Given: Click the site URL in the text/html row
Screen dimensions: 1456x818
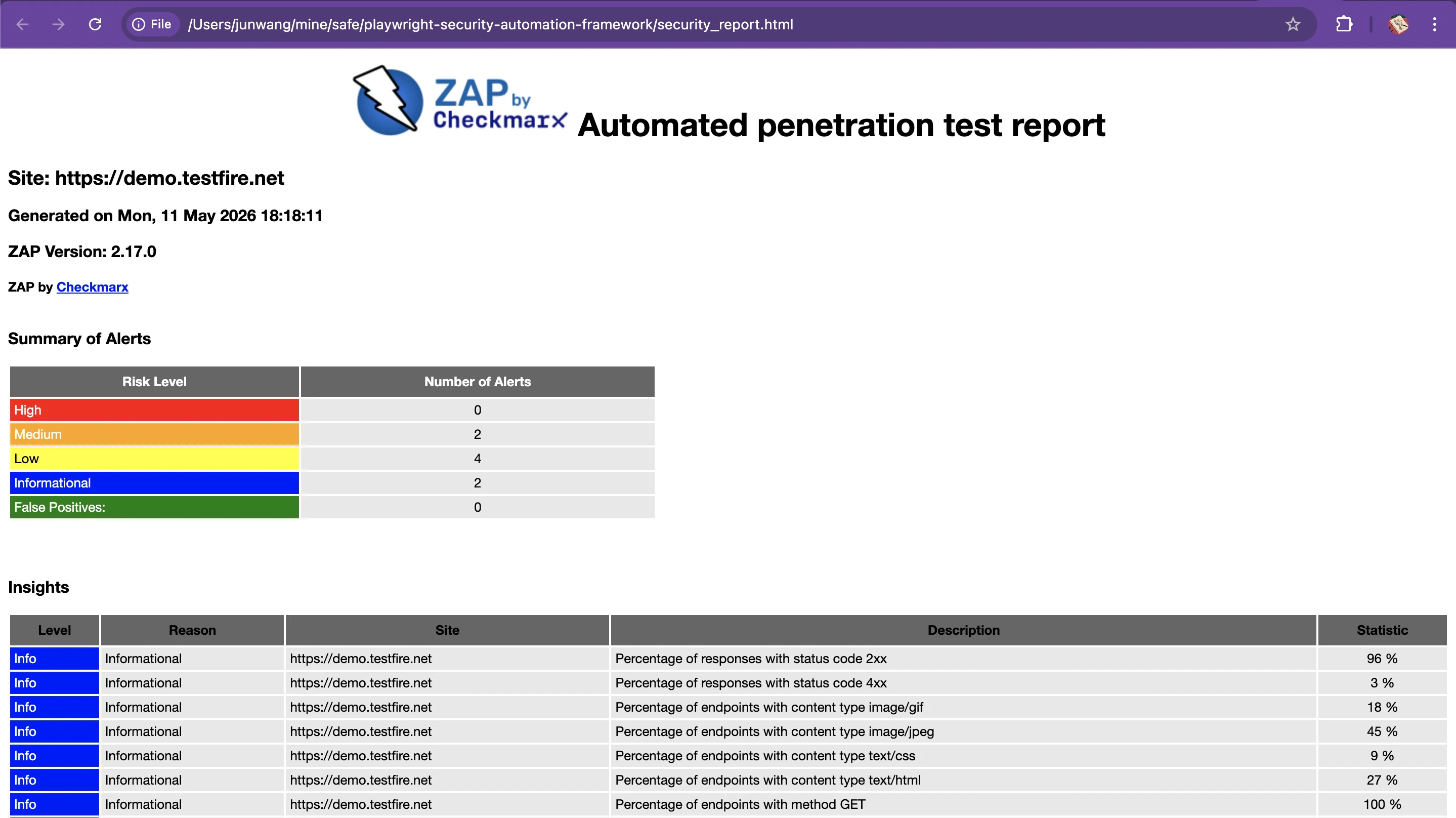Looking at the screenshot, I should tap(361, 780).
